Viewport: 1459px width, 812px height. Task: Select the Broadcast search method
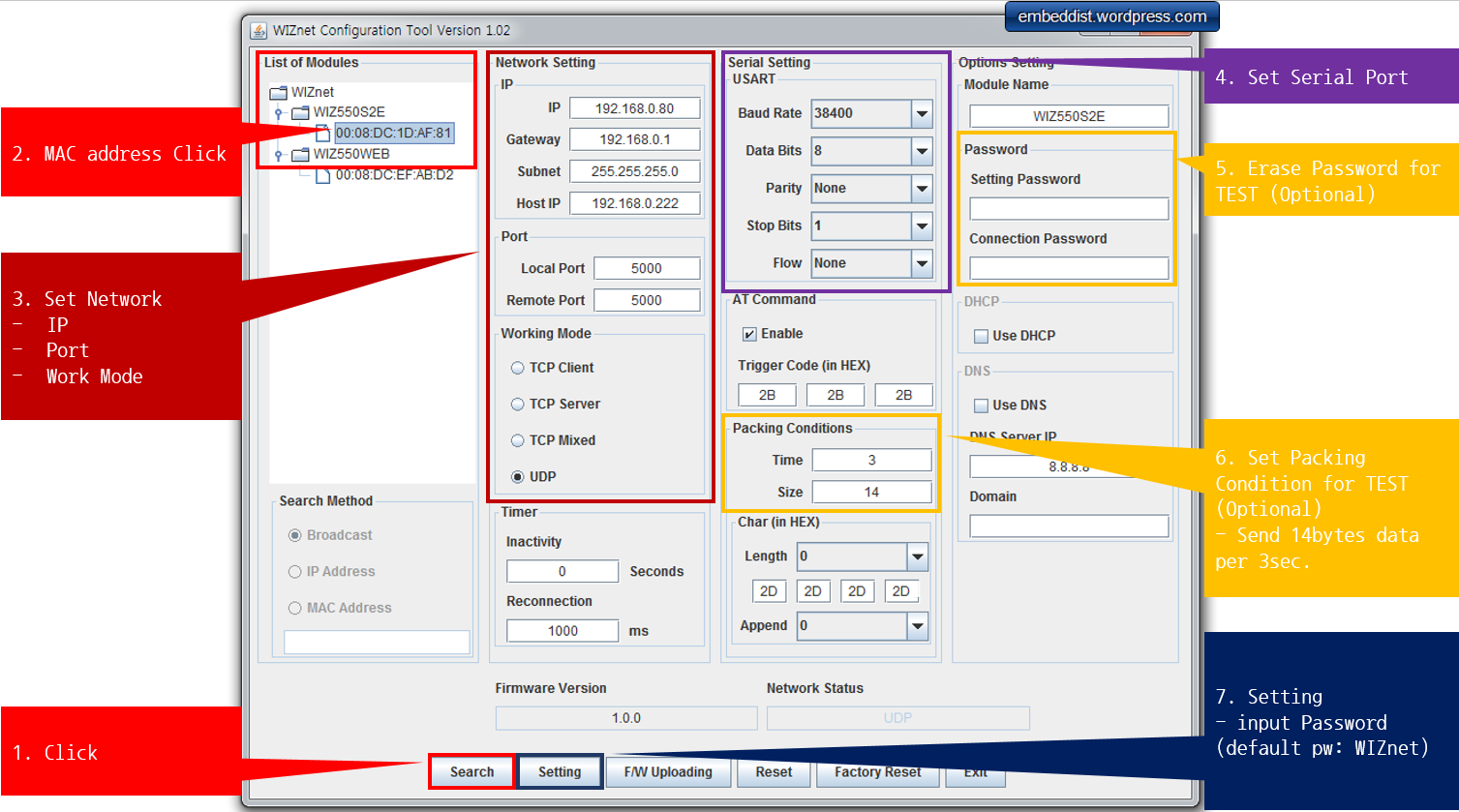(295, 535)
